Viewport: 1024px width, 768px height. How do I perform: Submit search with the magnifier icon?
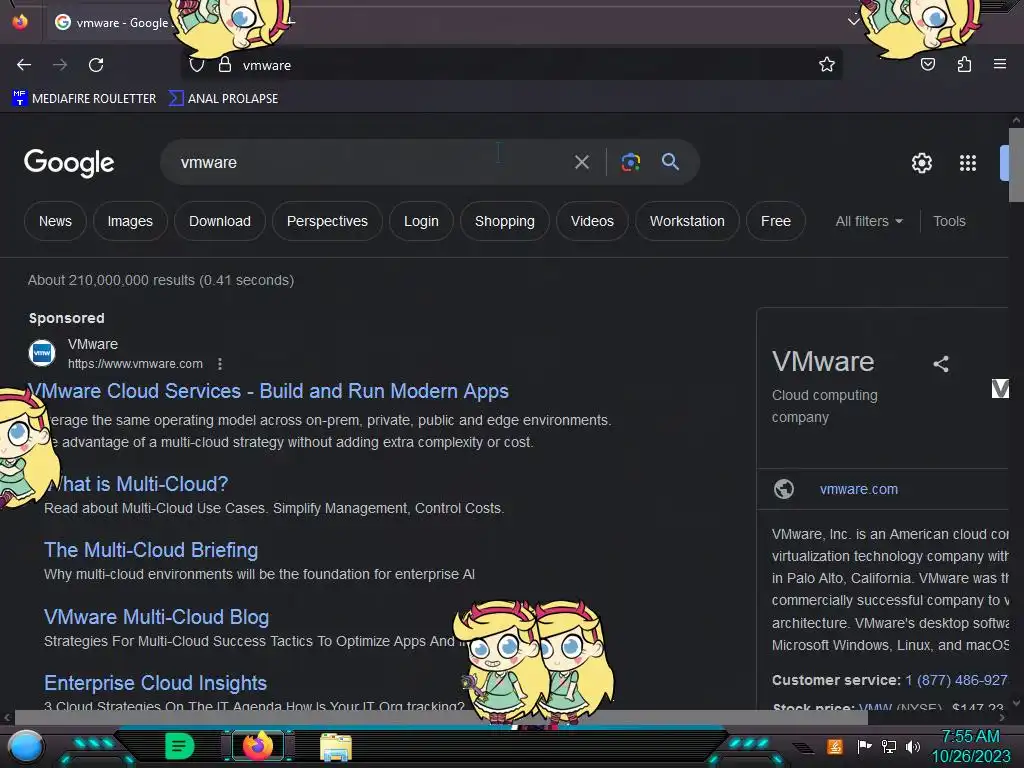(670, 162)
